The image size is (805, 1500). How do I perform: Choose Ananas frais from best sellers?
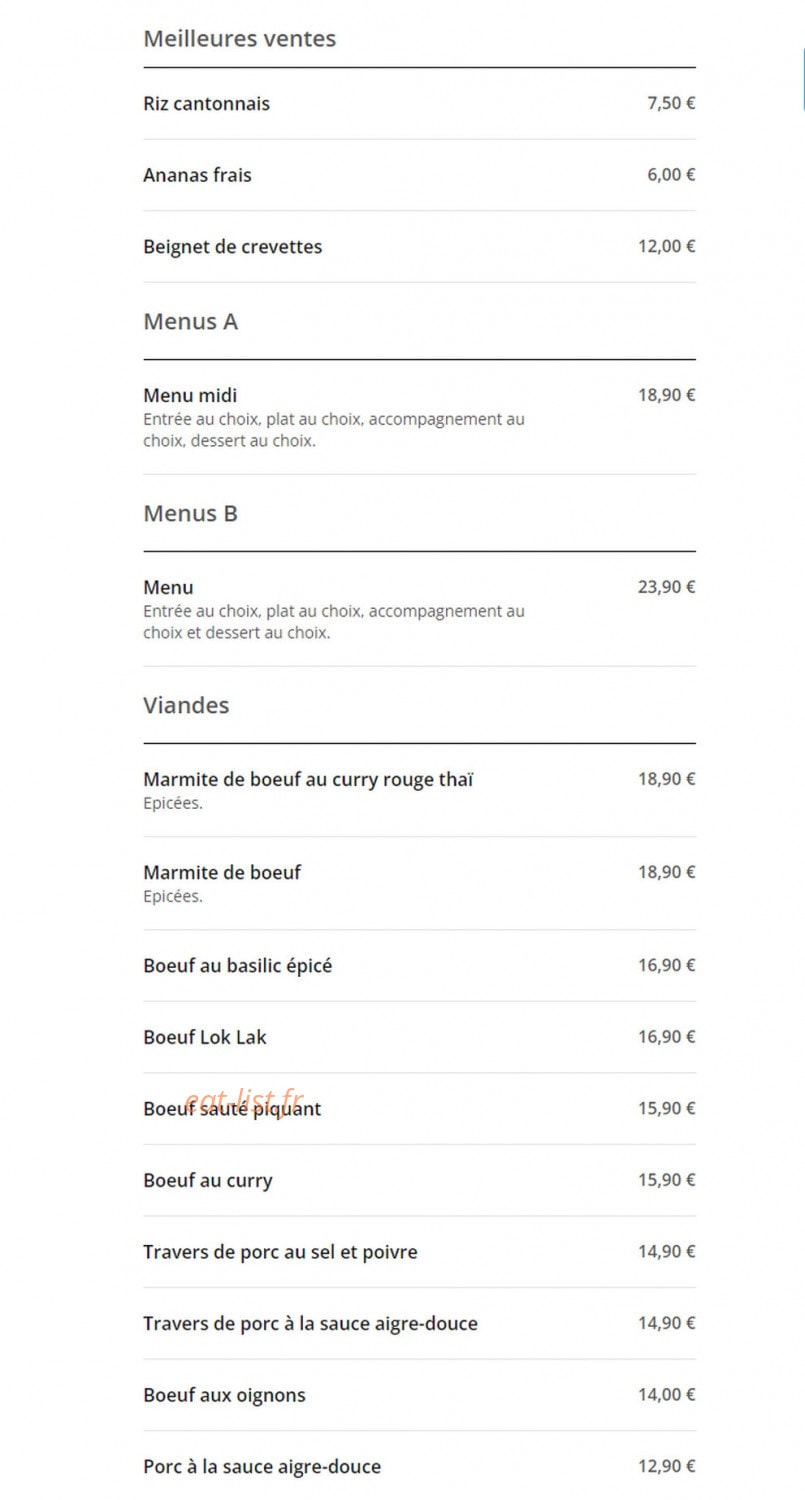click(x=419, y=175)
